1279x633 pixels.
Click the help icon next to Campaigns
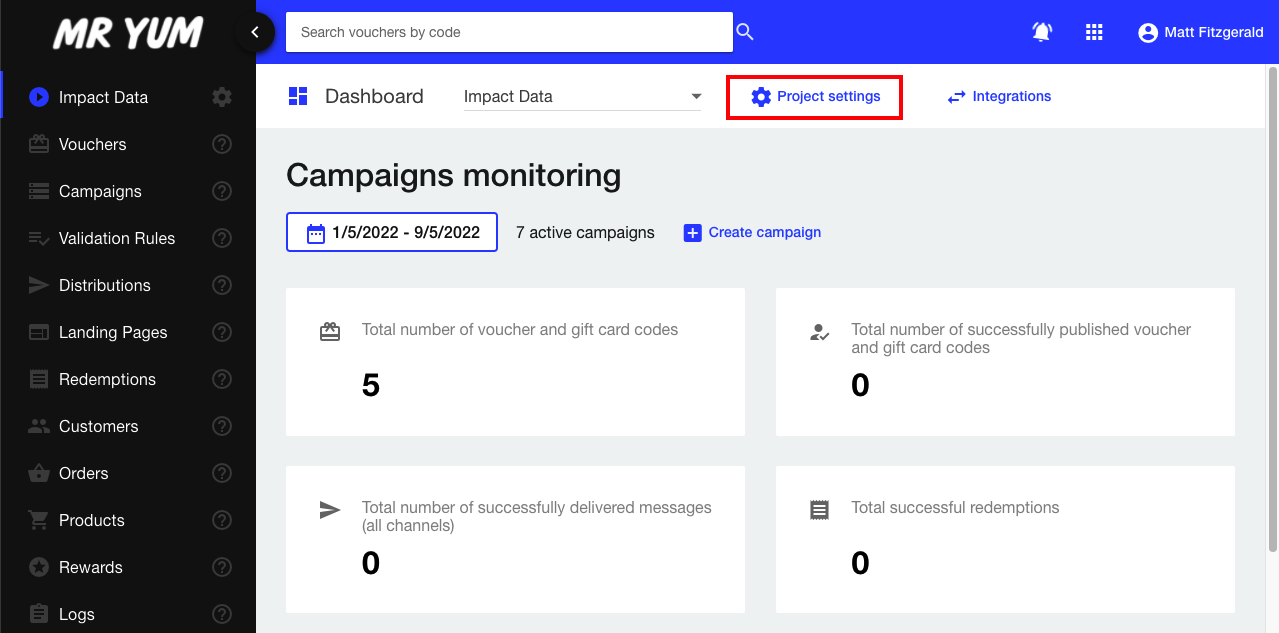point(222,191)
